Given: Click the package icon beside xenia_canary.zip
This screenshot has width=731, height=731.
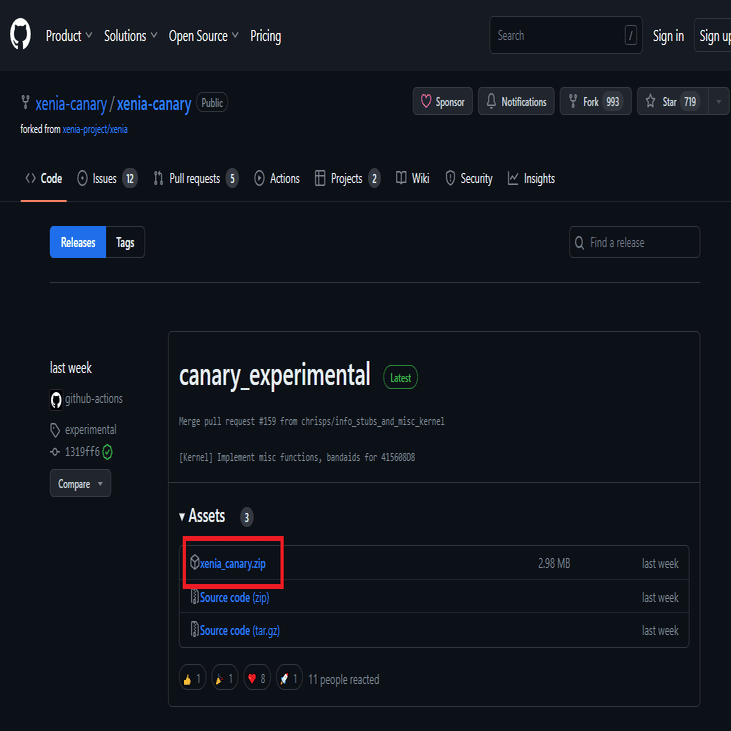Looking at the screenshot, I should pos(195,562).
